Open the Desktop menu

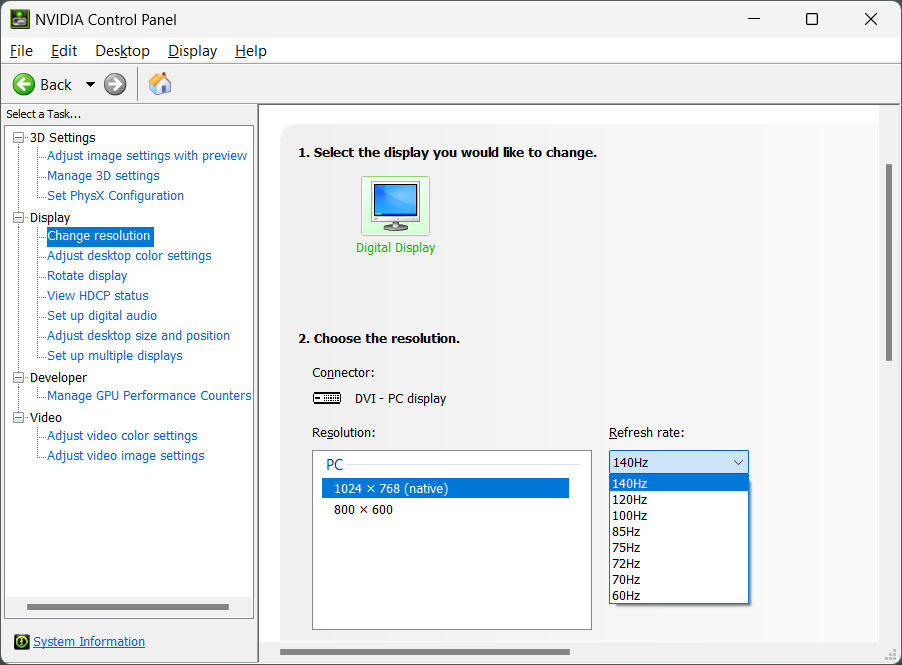pyautogui.click(x=123, y=51)
